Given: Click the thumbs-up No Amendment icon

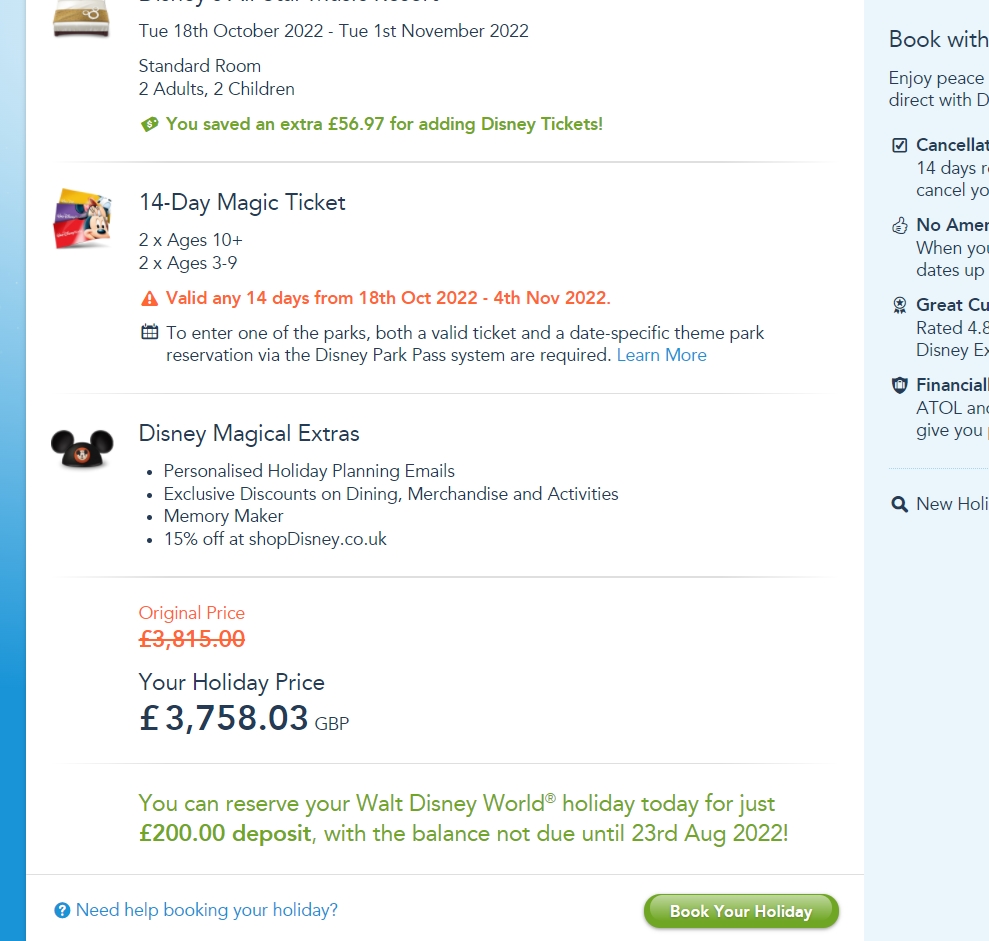Looking at the screenshot, I should click(x=899, y=226).
